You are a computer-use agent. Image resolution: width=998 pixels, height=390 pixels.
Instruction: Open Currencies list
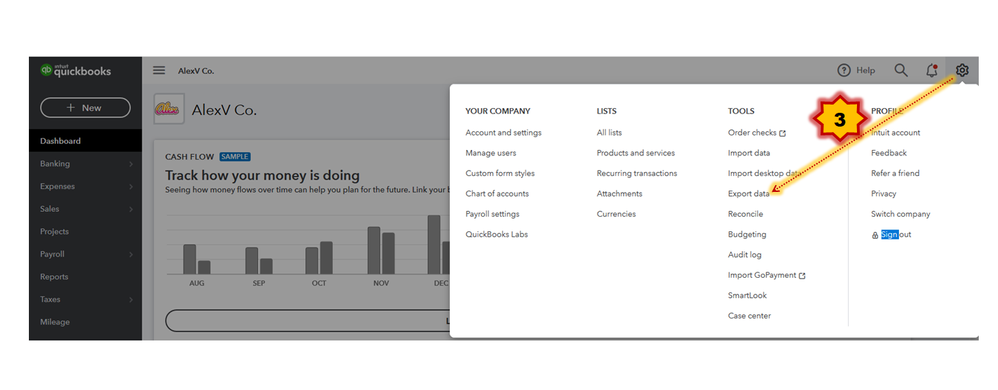[616, 214]
